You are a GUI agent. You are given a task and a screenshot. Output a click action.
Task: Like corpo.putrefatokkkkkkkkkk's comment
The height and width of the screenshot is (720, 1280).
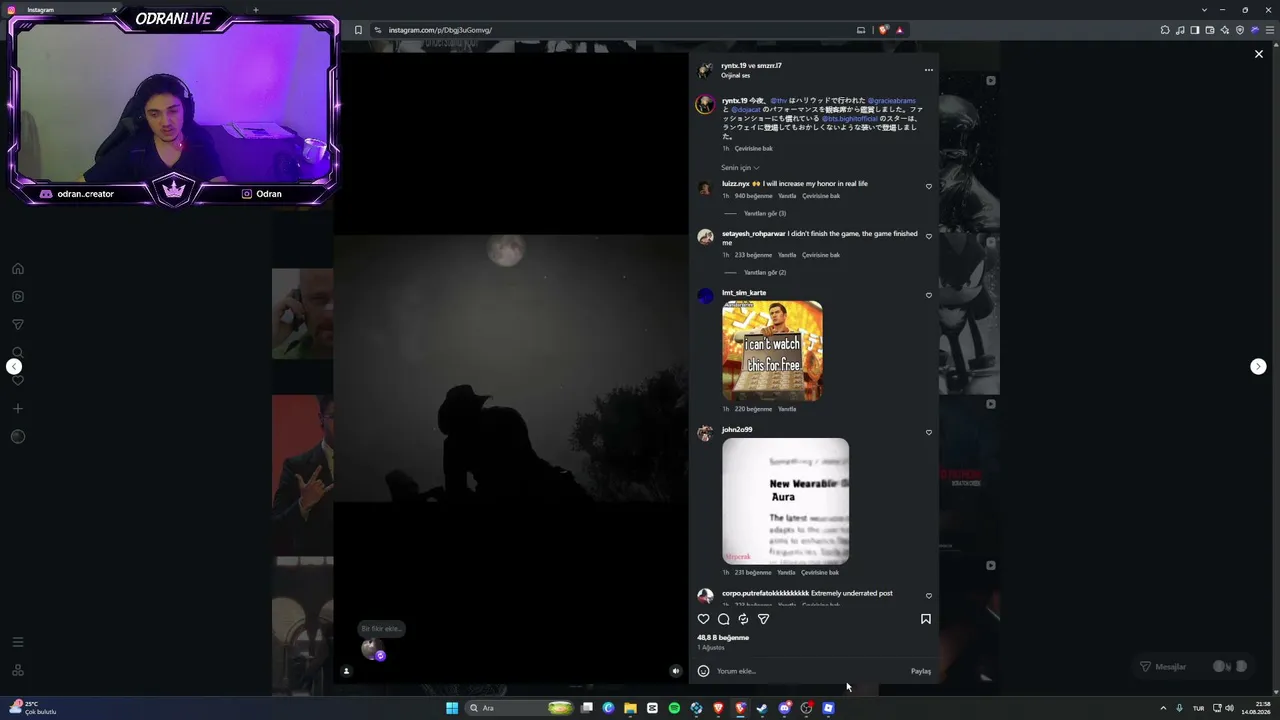pos(928,596)
